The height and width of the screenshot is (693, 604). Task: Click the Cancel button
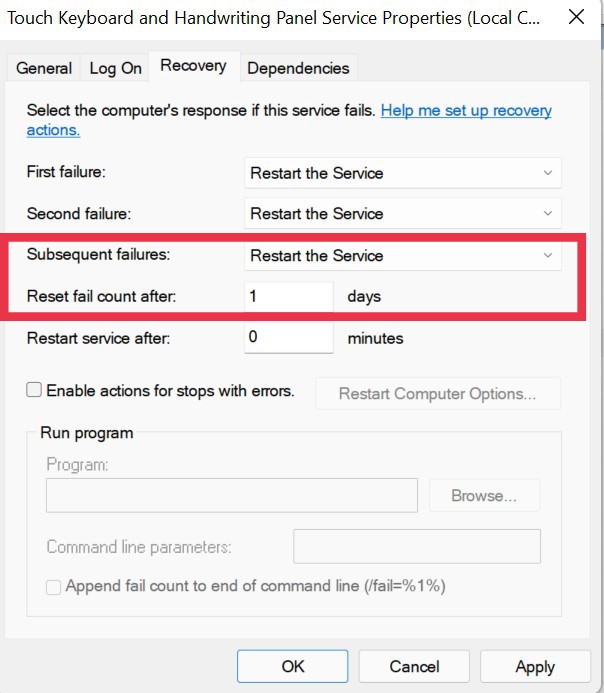[x=414, y=666]
